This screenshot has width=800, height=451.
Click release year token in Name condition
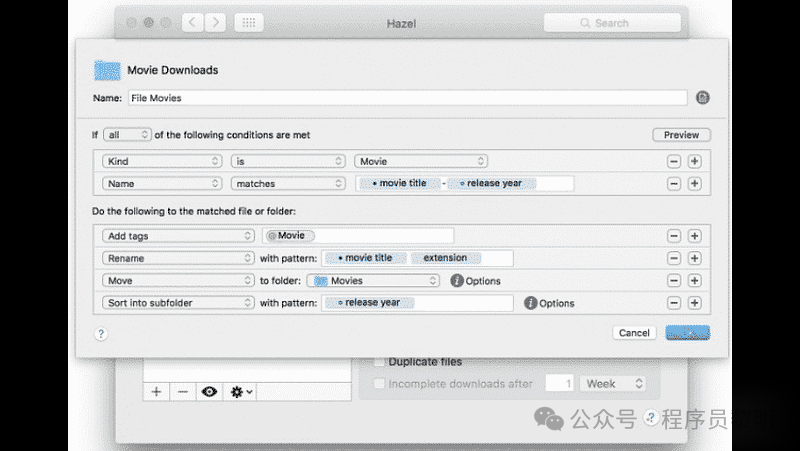(492, 183)
